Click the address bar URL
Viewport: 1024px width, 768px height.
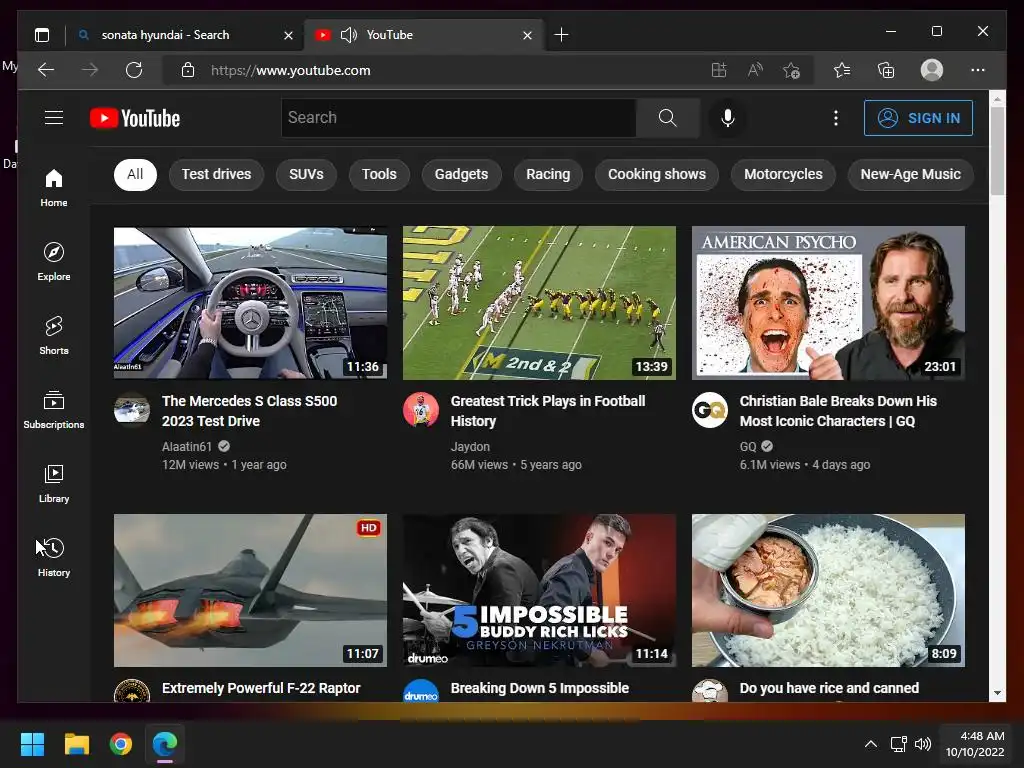click(x=291, y=71)
